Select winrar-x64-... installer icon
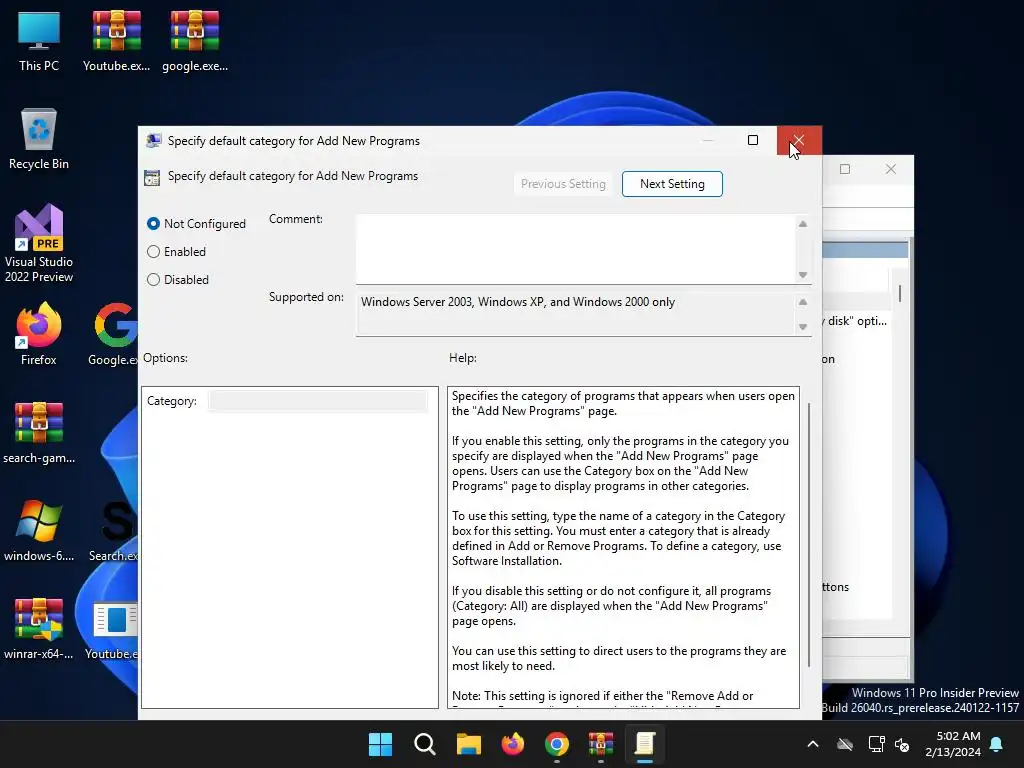 [x=39, y=628]
